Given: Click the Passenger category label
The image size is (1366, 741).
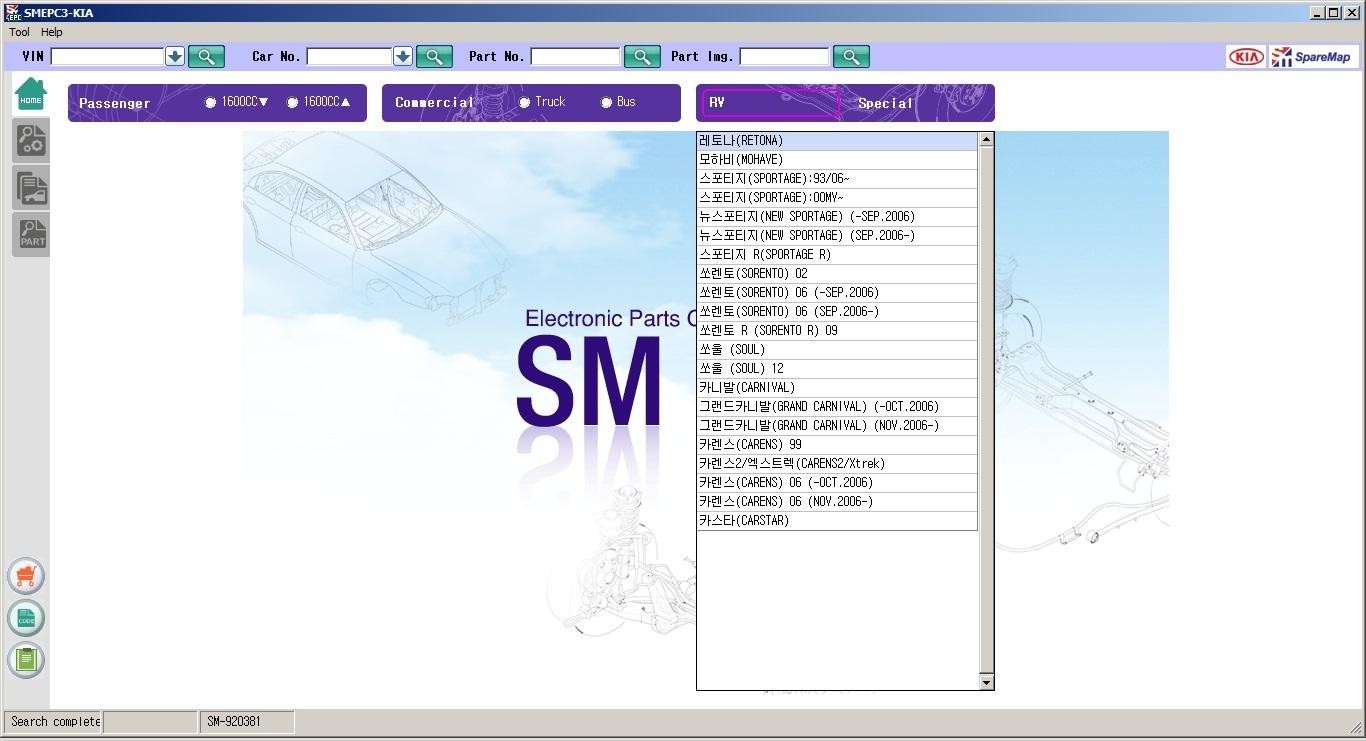Looking at the screenshot, I should point(115,103).
